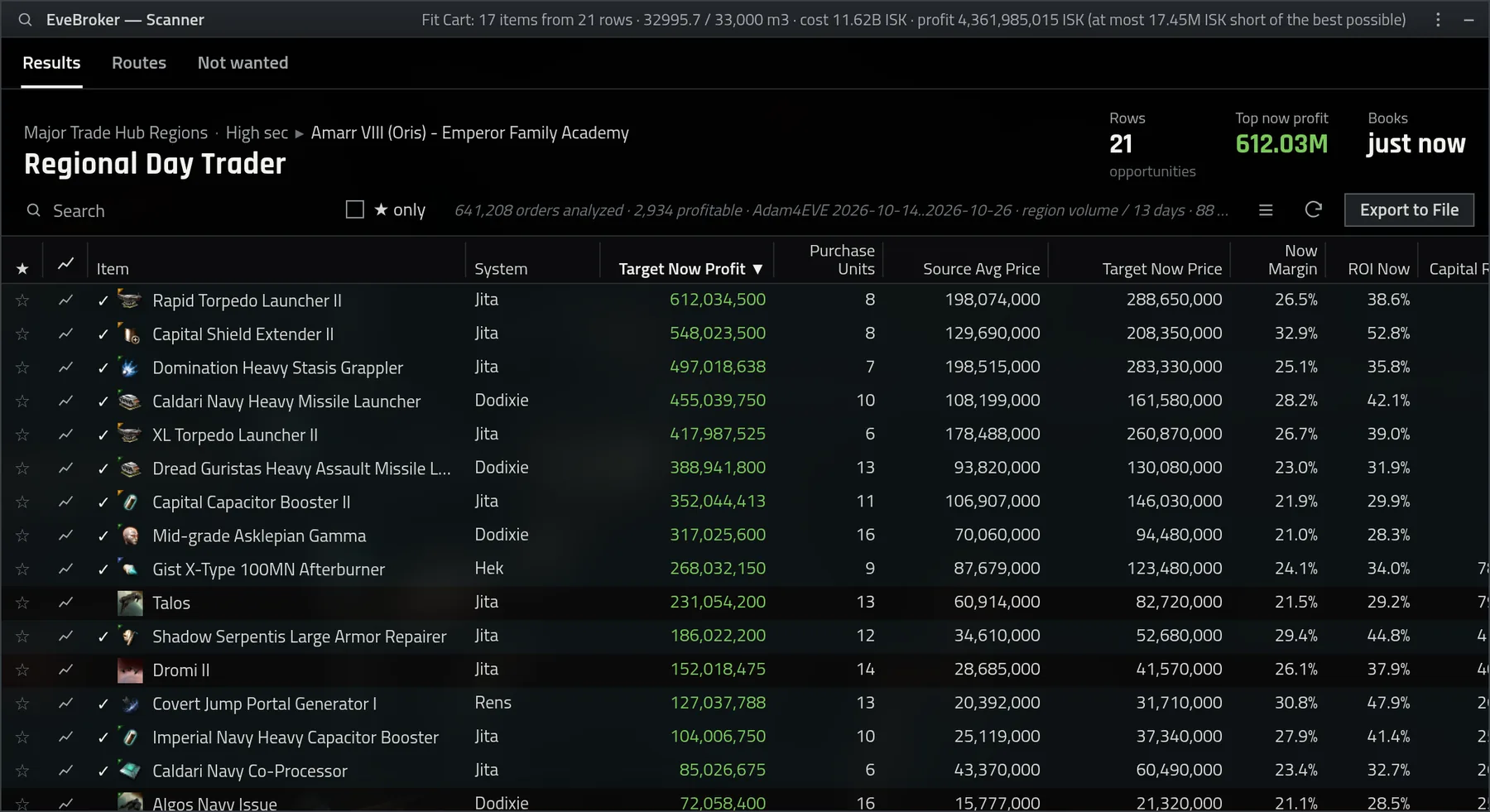Sort by ROI Now column header
This screenshot has width=1490, height=812.
point(1378,269)
